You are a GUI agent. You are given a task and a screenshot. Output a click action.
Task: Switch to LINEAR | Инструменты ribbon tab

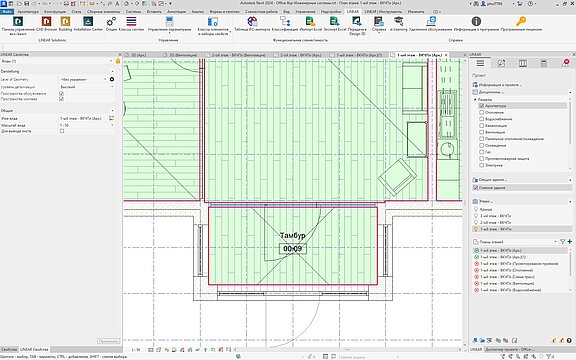click(x=383, y=12)
